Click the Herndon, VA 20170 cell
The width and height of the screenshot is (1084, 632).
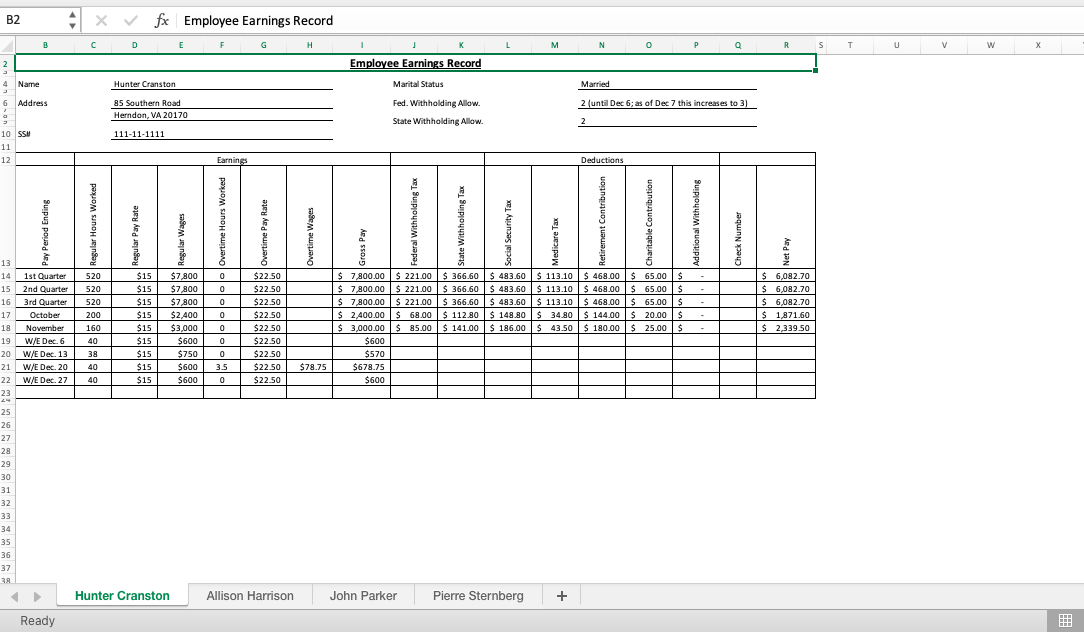(x=222, y=115)
